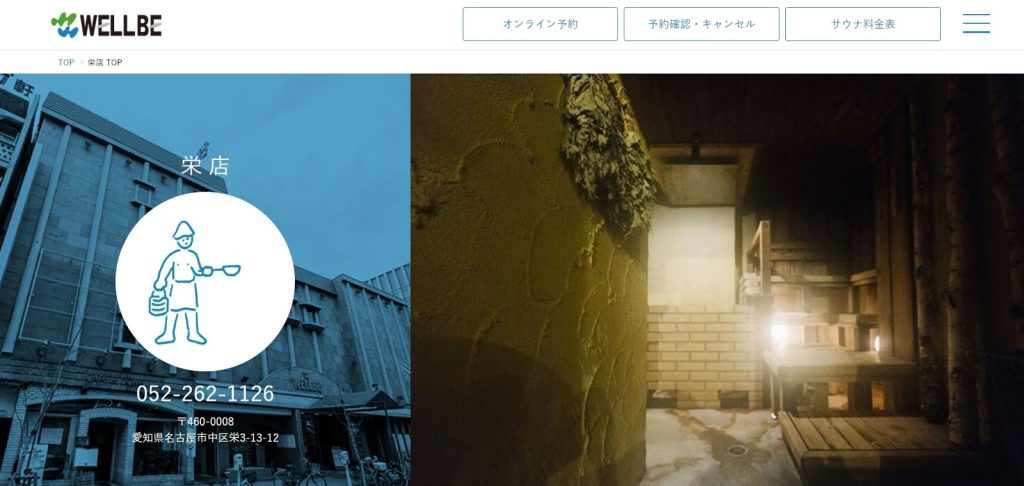Click the postal code 〒460-0008

coord(205,421)
